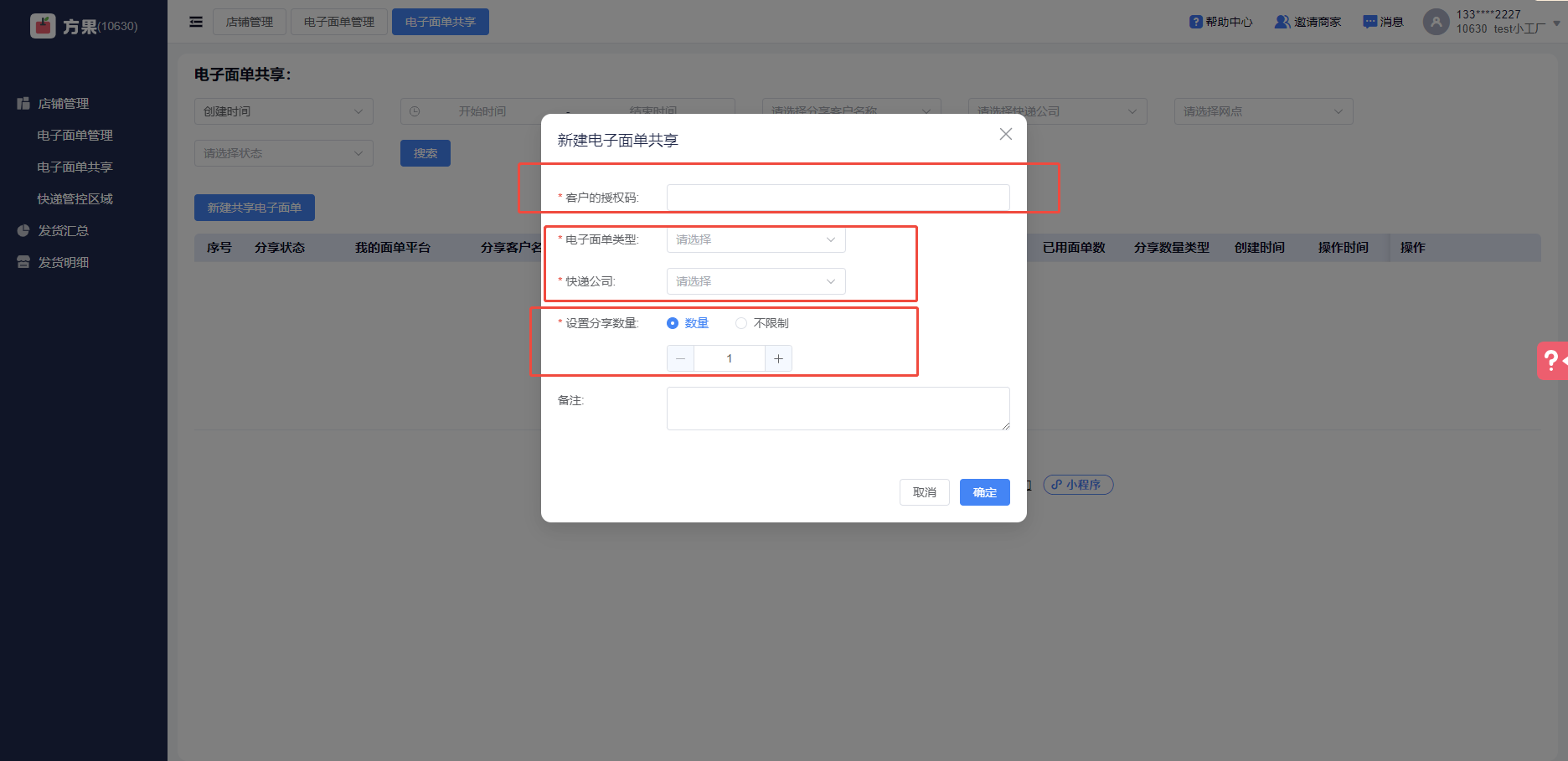Expand the account dropdown arrow at top right
1568x761 pixels.
coord(1556,23)
